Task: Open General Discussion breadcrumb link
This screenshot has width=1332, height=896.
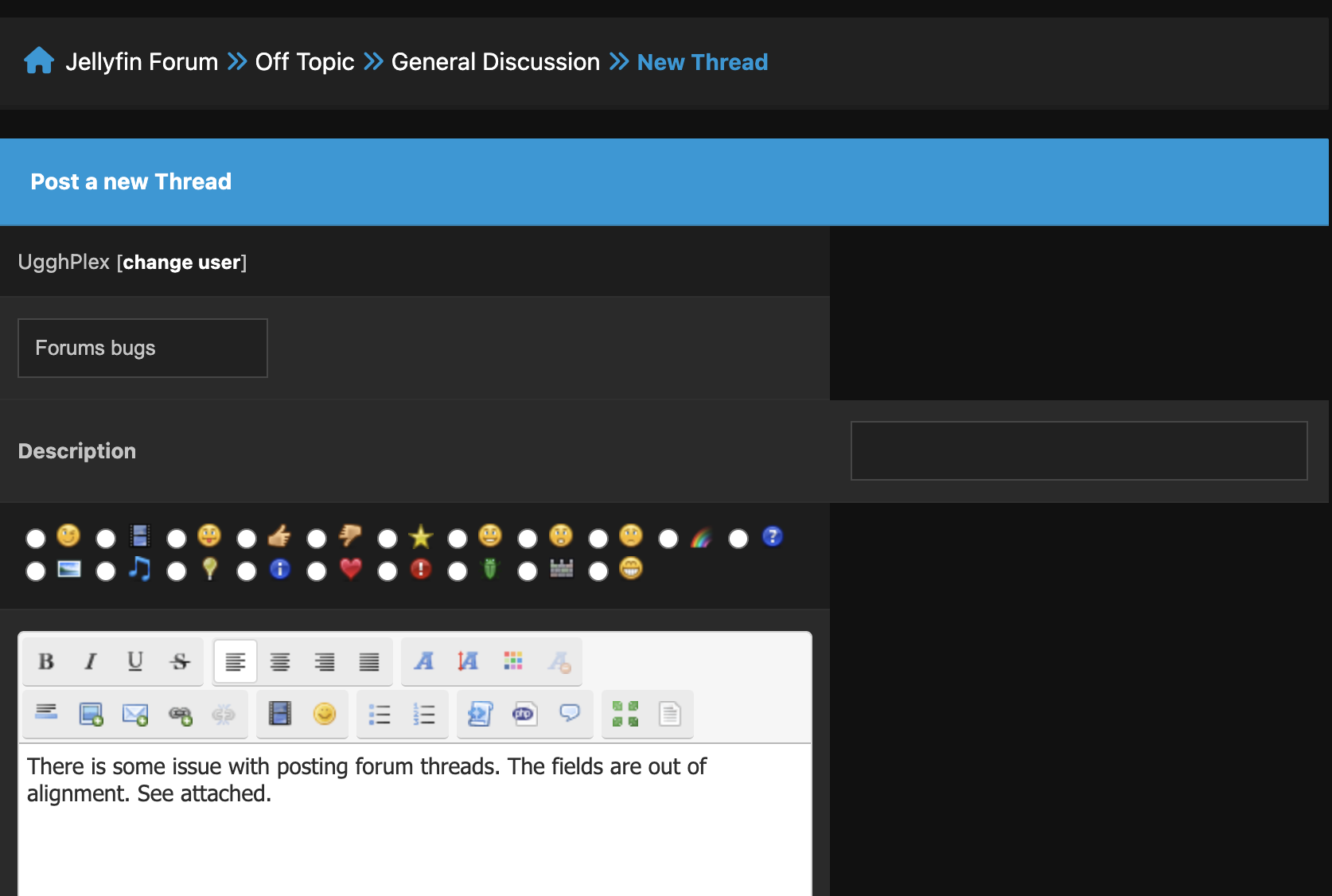Action: (495, 62)
